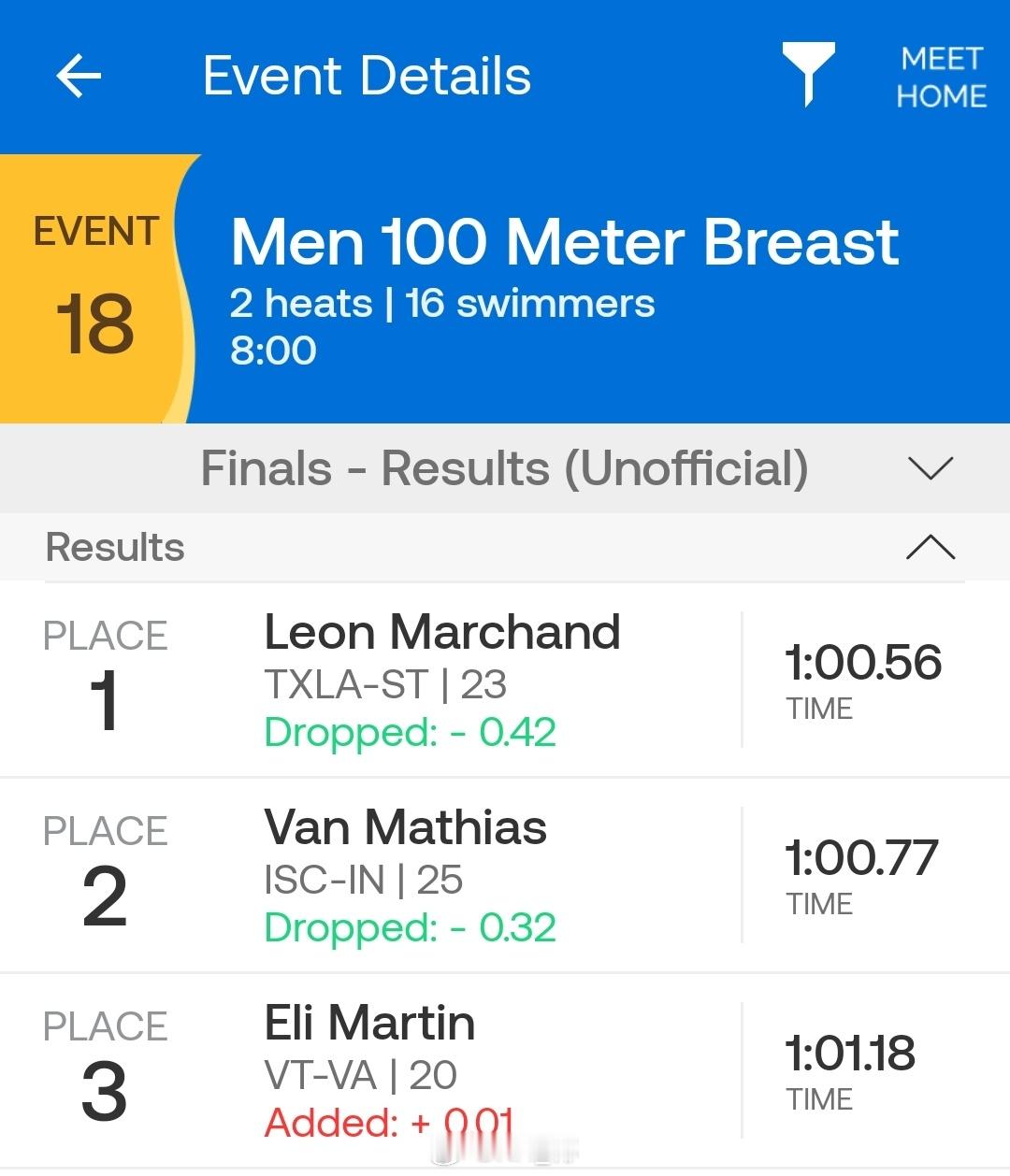This screenshot has width=1010, height=1176.
Task: Open Leon Marchand's result entry
Action: click(x=441, y=633)
